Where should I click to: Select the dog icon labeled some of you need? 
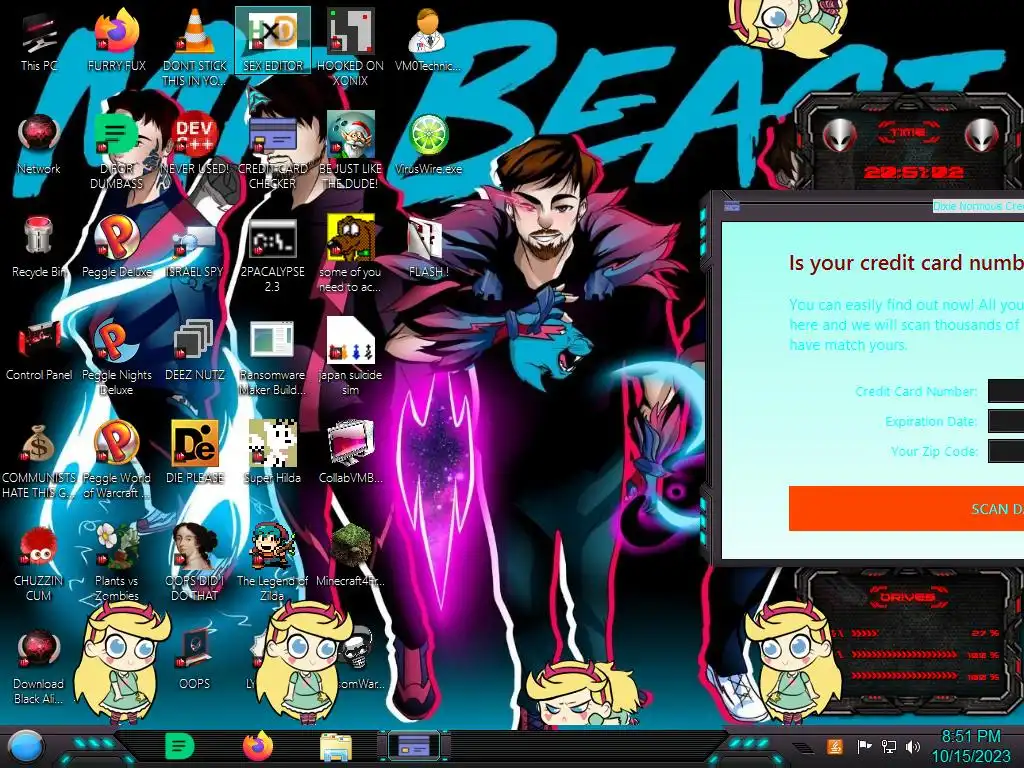point(350,253)
